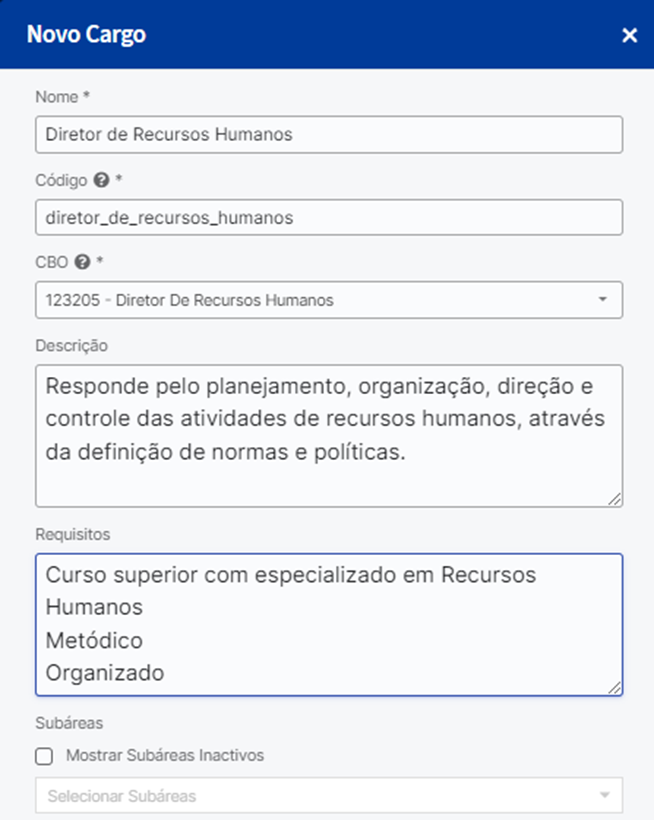Click the Requisitos field label
Image resolution: width=656 pixels, height=820 pixels.
coord(72,534)
